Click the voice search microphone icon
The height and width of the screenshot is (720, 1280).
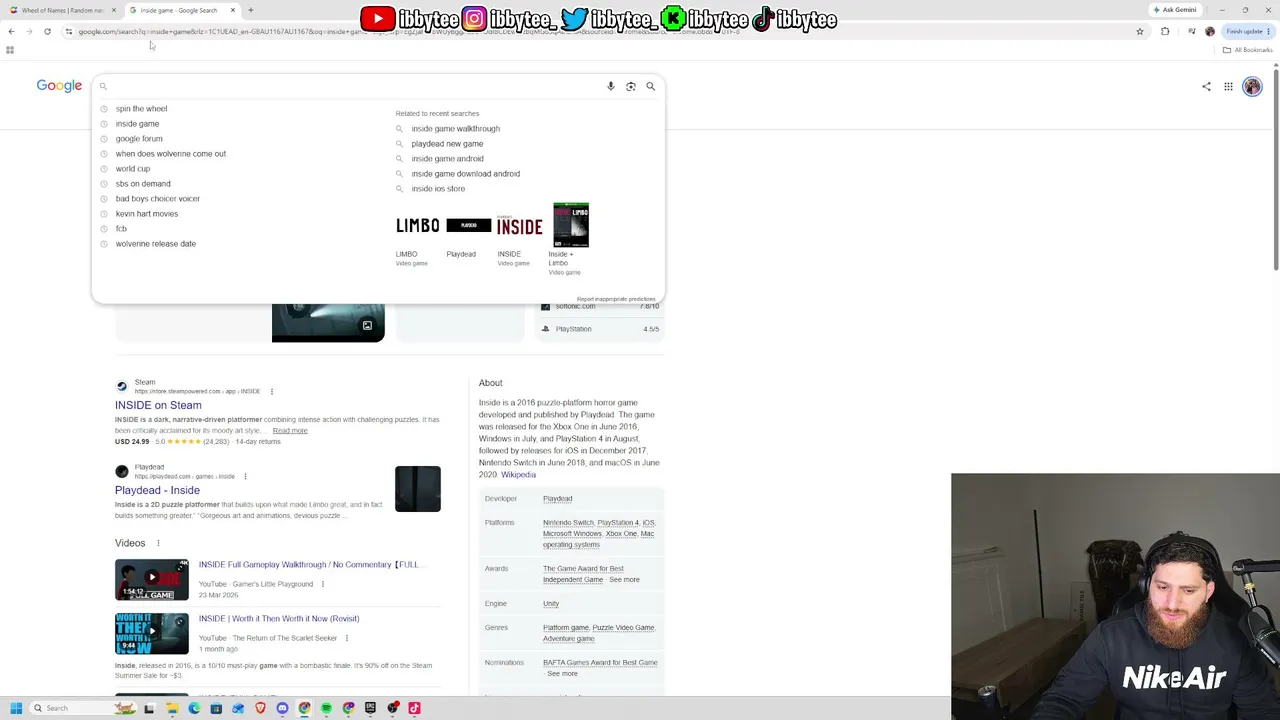(x=611, y=86)
